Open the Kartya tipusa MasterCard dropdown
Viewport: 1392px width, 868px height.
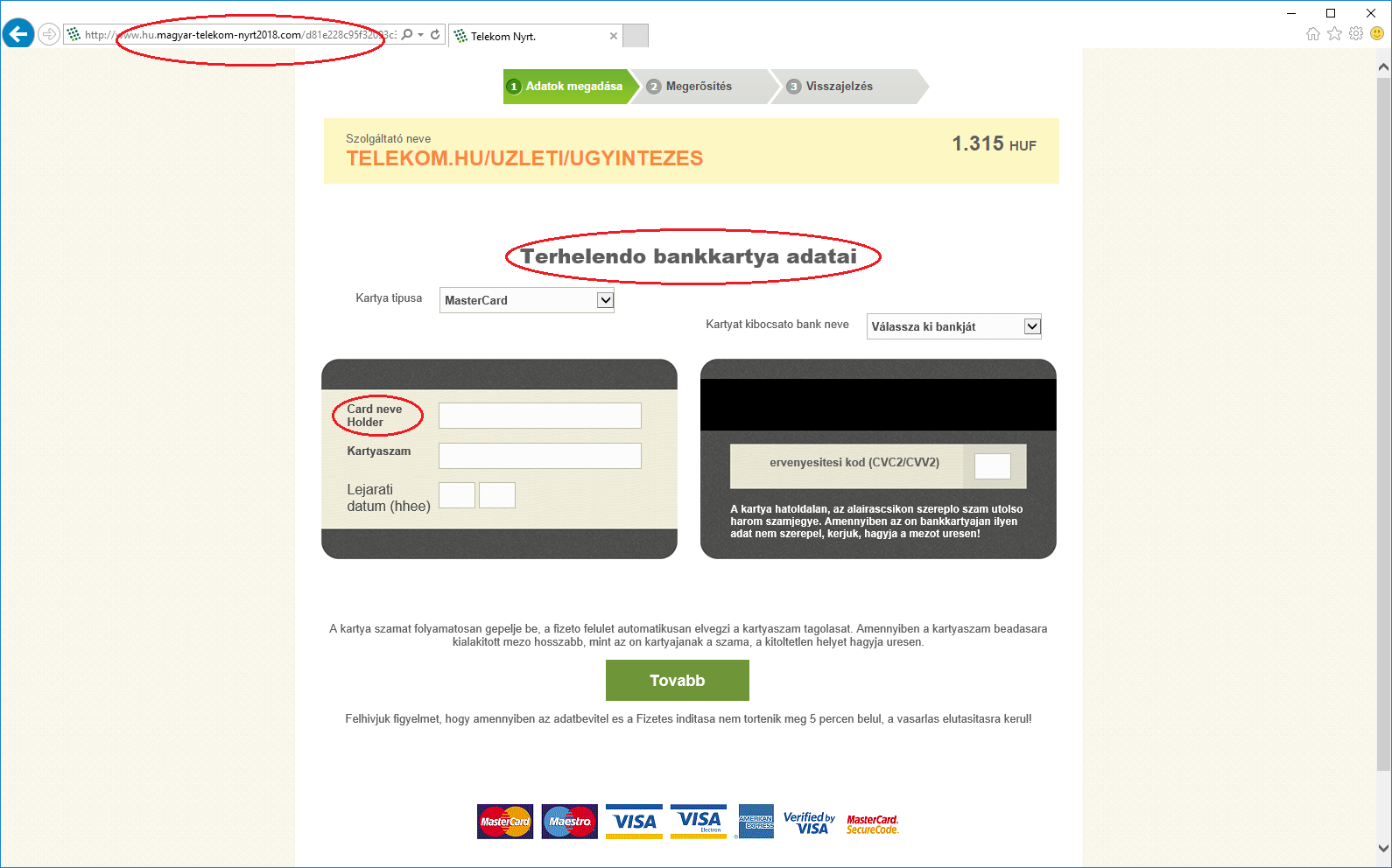click(x=526, y=300)
